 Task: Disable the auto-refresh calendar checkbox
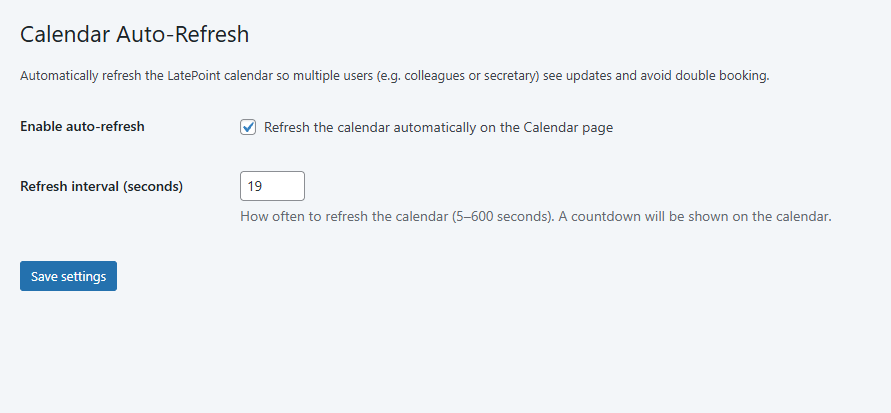coord(248,127)
